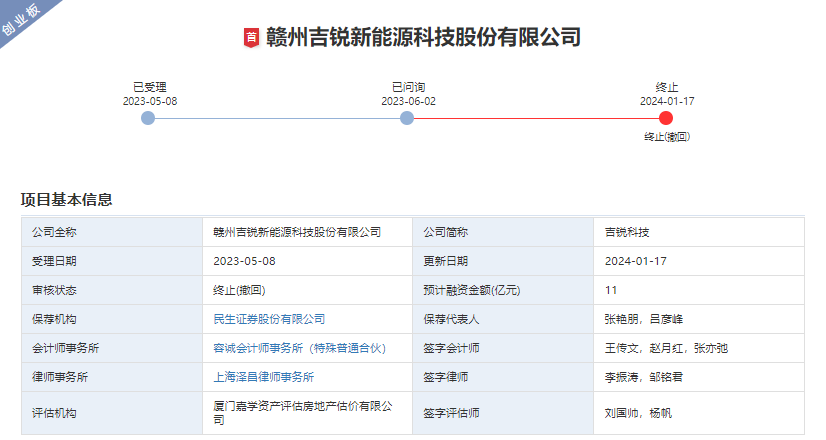Click the 李振涛, 邹铭君 value cell

[699, 377]
